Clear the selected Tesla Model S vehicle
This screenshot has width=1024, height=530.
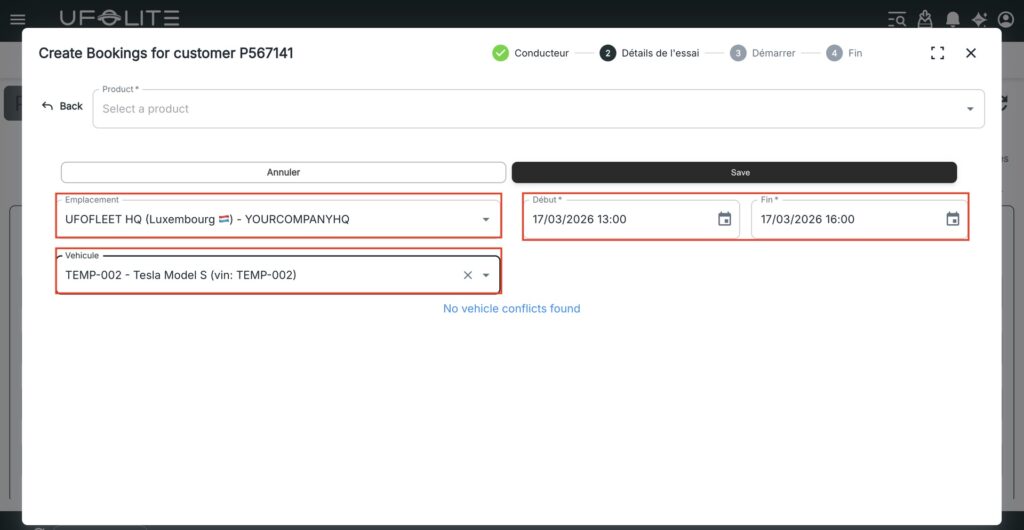467,275
